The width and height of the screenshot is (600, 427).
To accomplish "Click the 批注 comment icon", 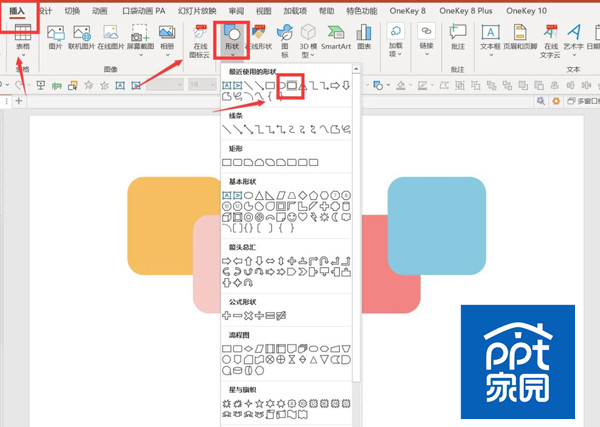I will point(458,37).
